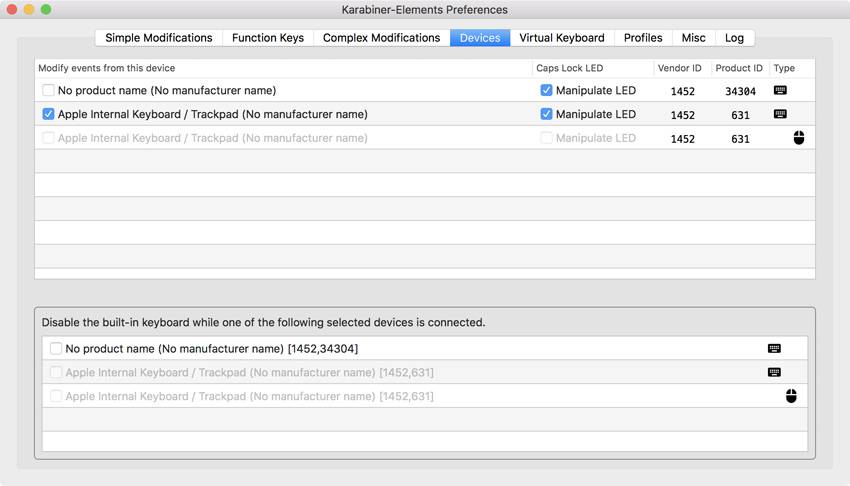This screenshot has width=850, height=486.
Task: Select the Profiles tab
Action: coord(643,38)
